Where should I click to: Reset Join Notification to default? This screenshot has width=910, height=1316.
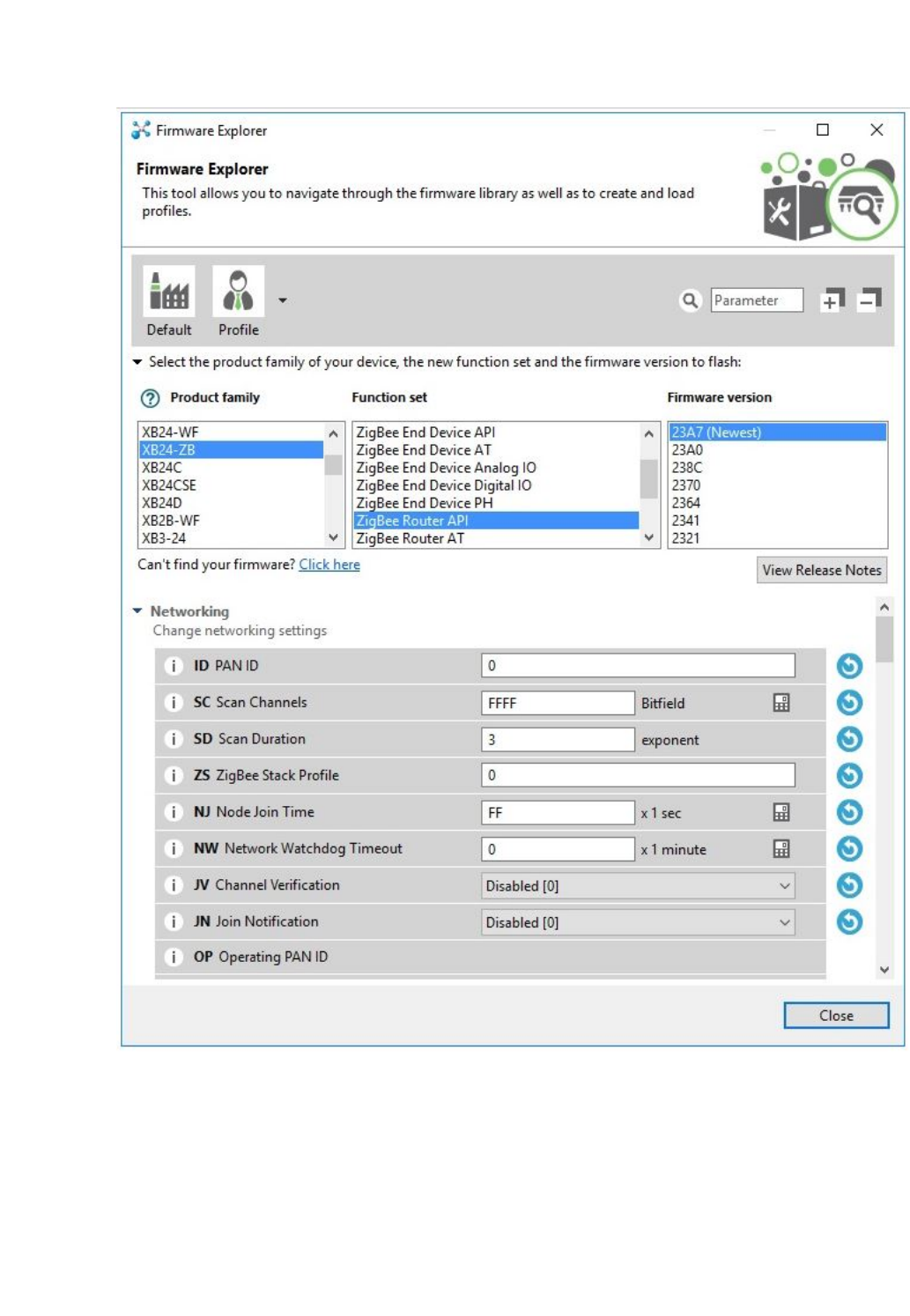[x=849, y=921]
